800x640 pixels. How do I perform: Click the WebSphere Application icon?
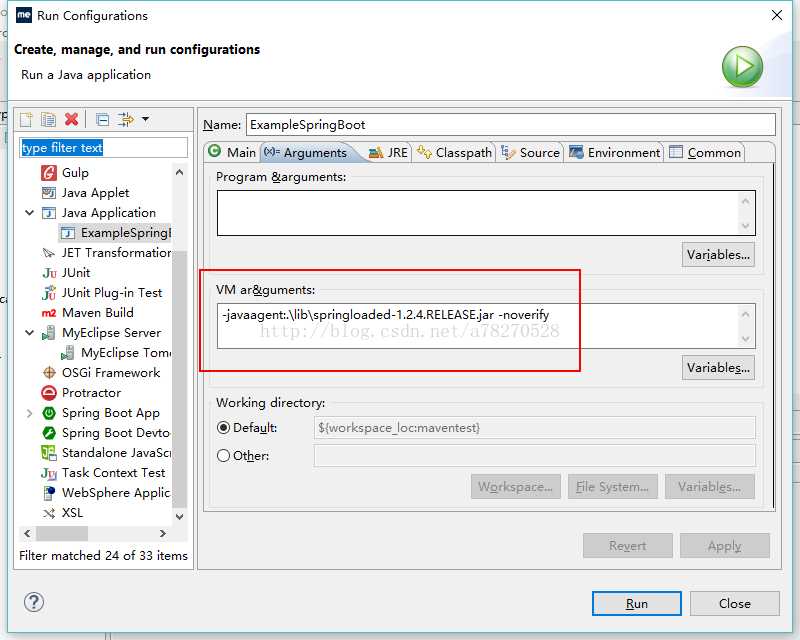pyautogui.click(x=49, y=493)
